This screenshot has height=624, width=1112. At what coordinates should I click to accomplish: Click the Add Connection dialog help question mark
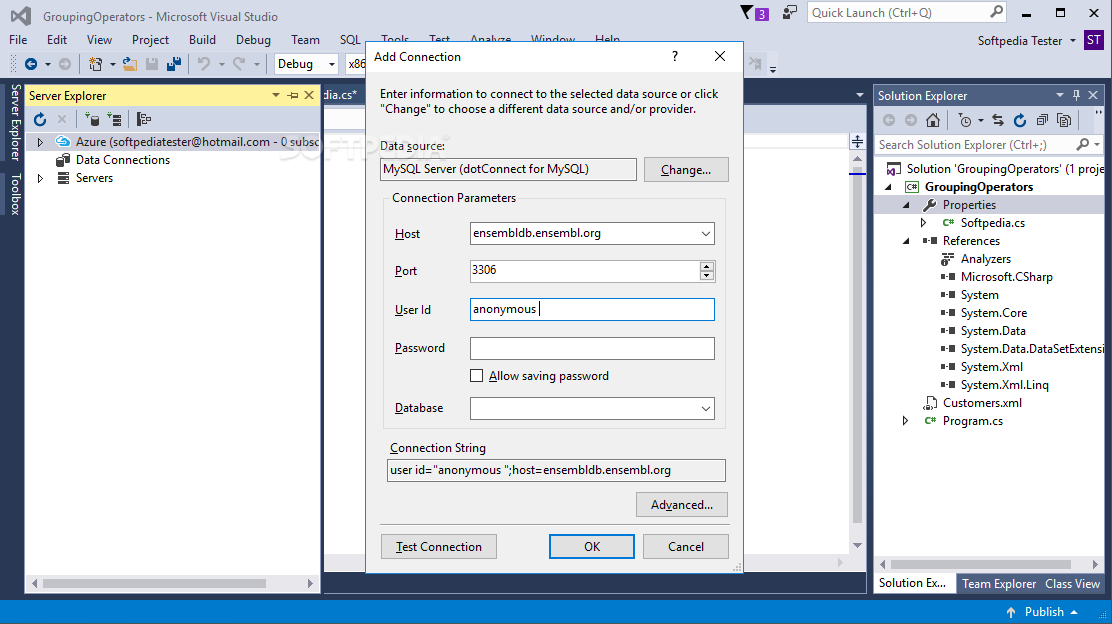pos(674,56)
